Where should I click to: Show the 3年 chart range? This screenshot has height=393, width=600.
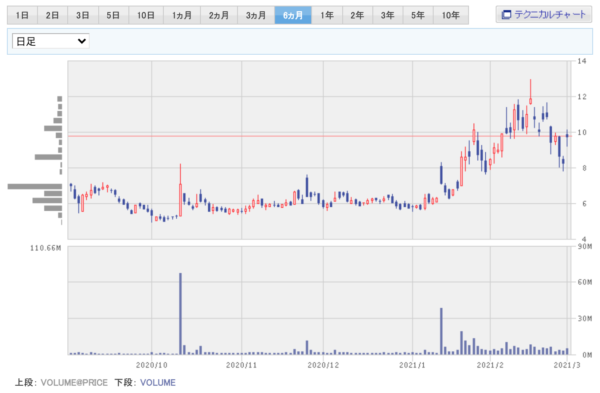(x=388, y=15)
